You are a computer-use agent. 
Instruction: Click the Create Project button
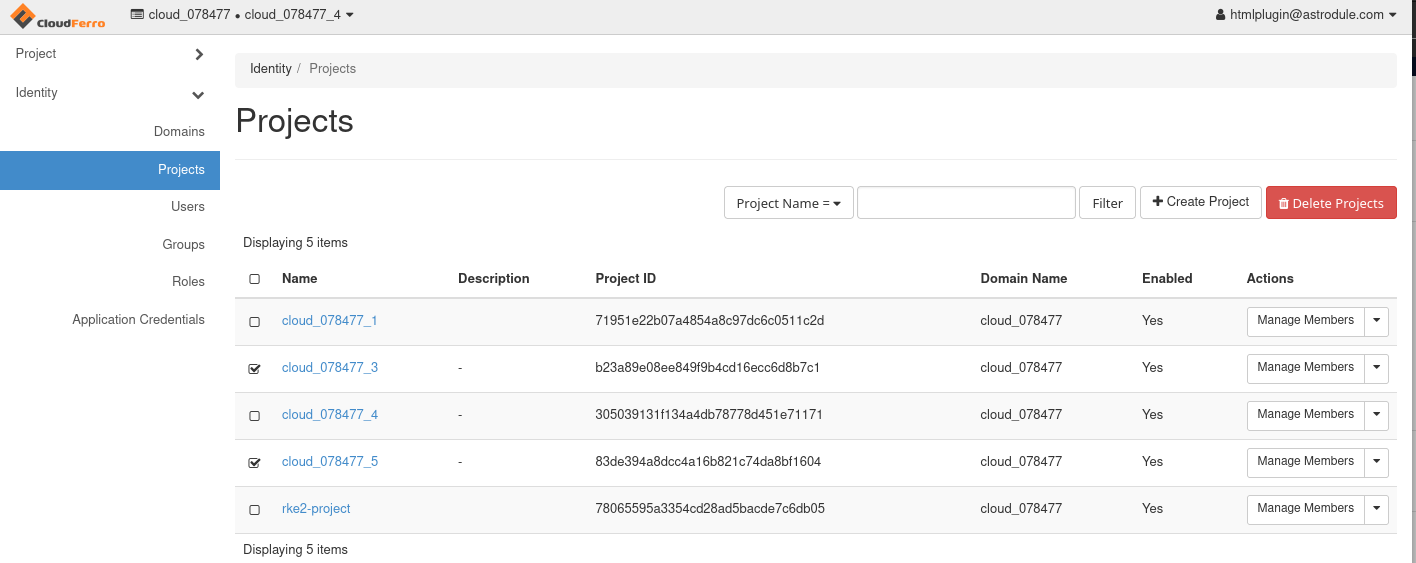[1200, 202]
